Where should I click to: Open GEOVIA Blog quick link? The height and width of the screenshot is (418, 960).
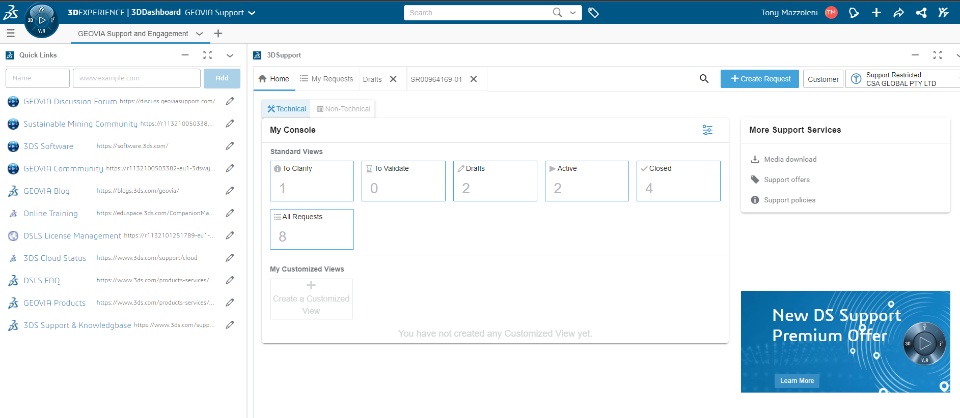47,191
